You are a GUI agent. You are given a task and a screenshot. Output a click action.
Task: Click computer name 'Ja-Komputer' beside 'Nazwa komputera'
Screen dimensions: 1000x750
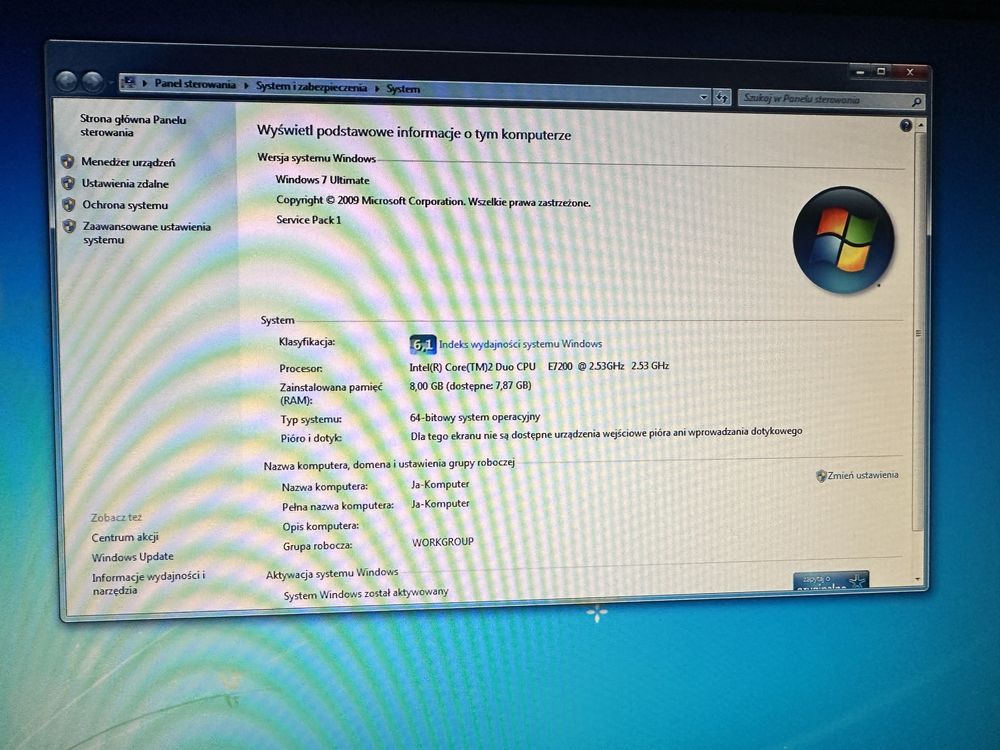440,484
